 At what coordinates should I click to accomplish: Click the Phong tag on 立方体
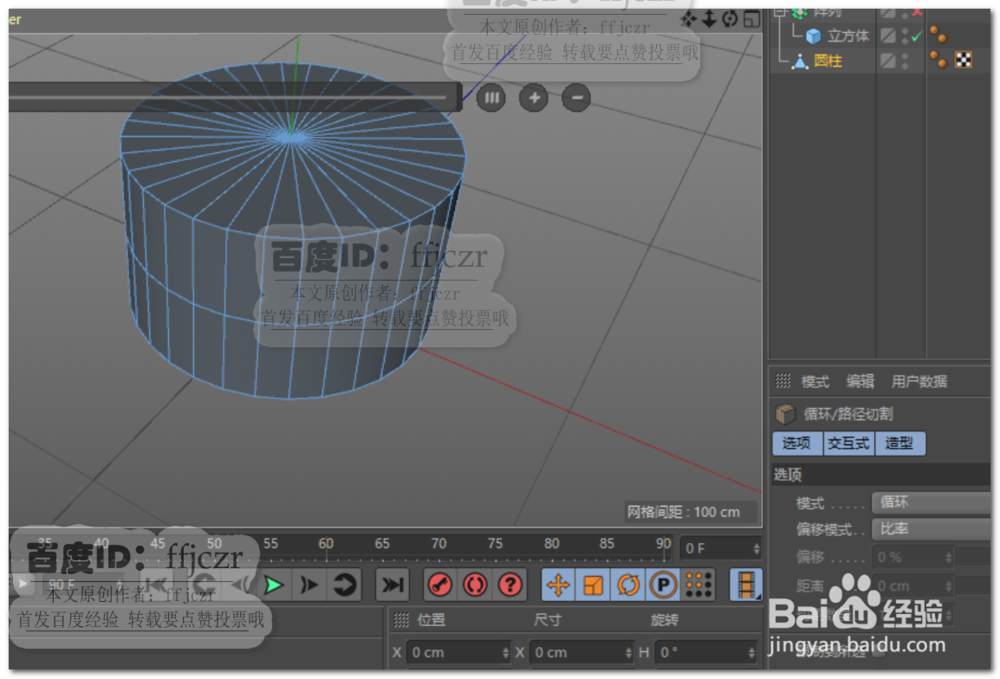click(x=938, y=35)
